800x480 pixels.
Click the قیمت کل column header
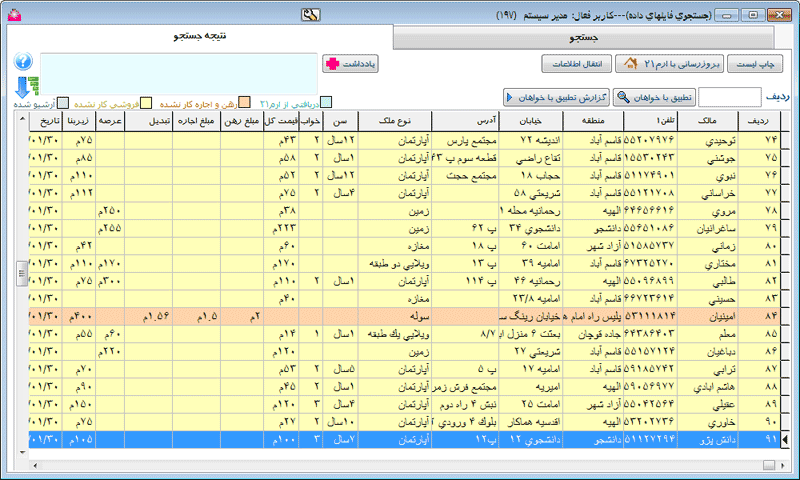(x=282, y=121)
